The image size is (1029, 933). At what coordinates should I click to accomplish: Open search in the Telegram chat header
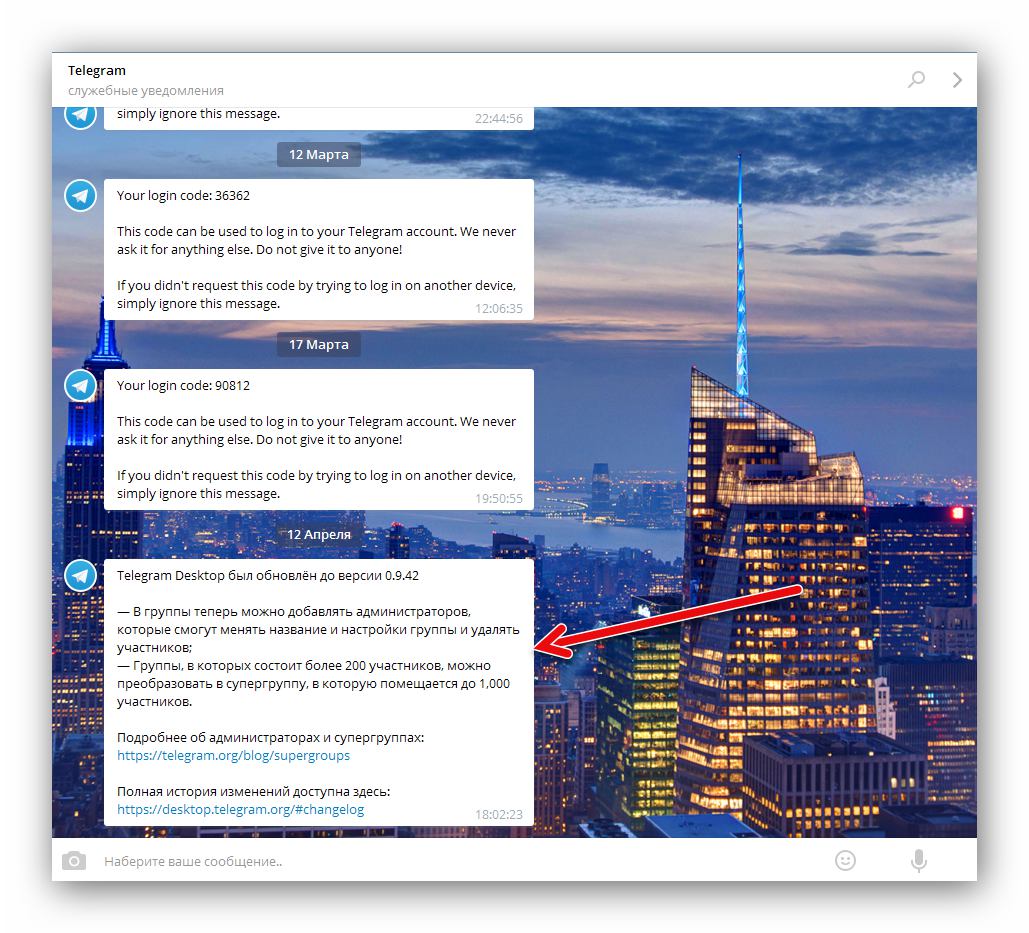(916, 79)
